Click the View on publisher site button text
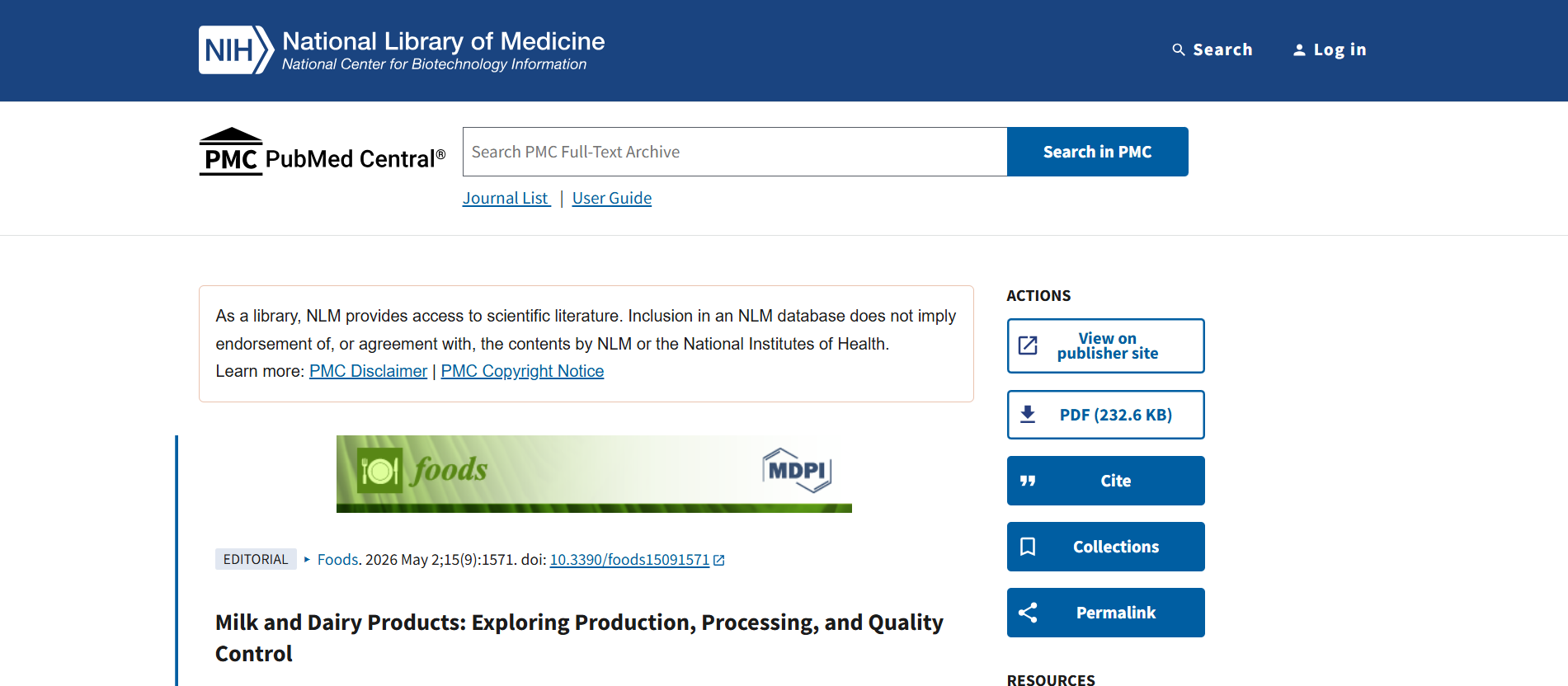 (x=1108, y=345)
